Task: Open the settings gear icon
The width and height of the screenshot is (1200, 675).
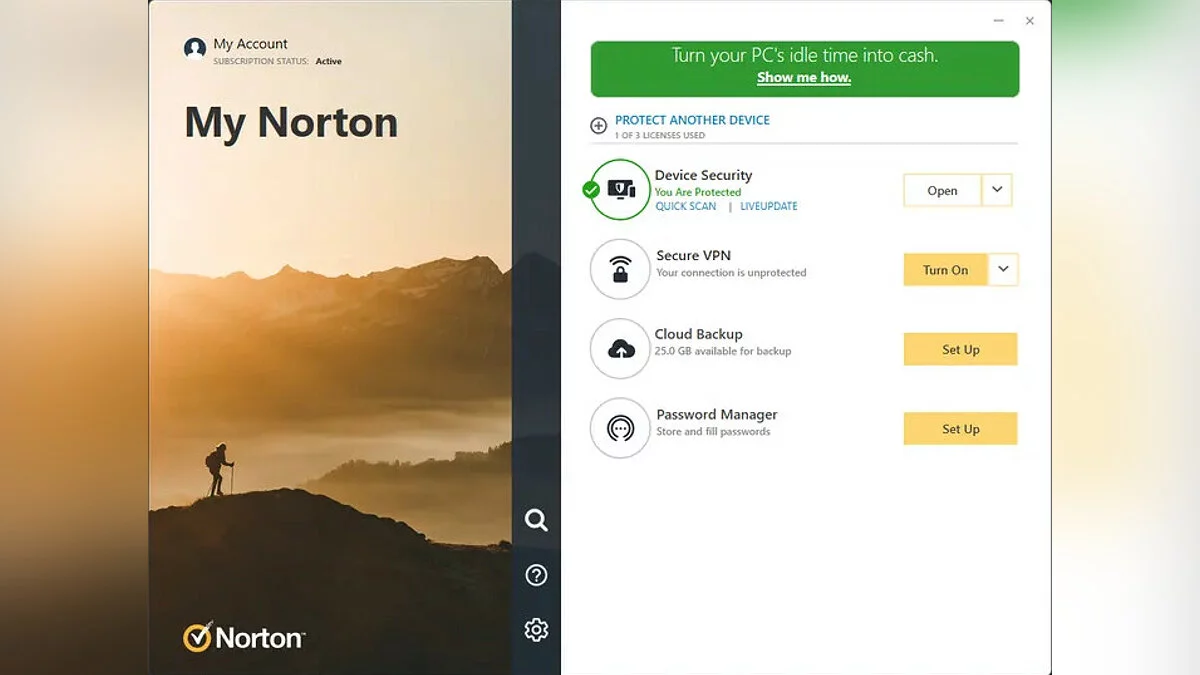Action: (x=537, y=629)
